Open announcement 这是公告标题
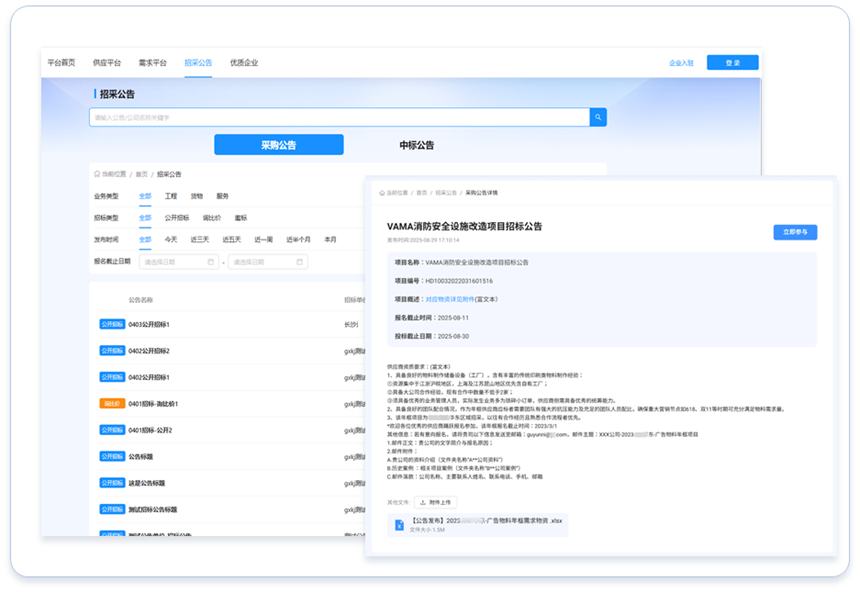The image size is (860, 592). [x=147, y=483]
